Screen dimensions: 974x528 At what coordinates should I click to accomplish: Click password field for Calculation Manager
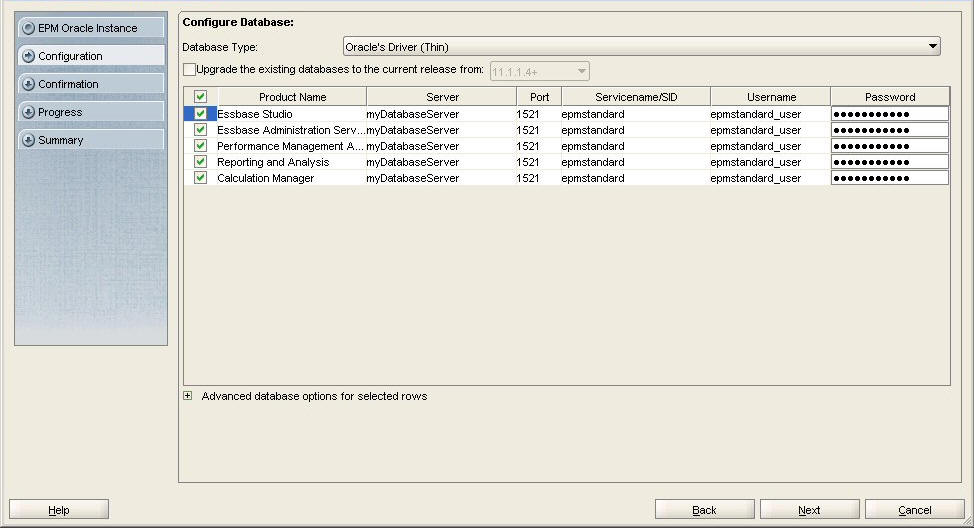[890, 178]
